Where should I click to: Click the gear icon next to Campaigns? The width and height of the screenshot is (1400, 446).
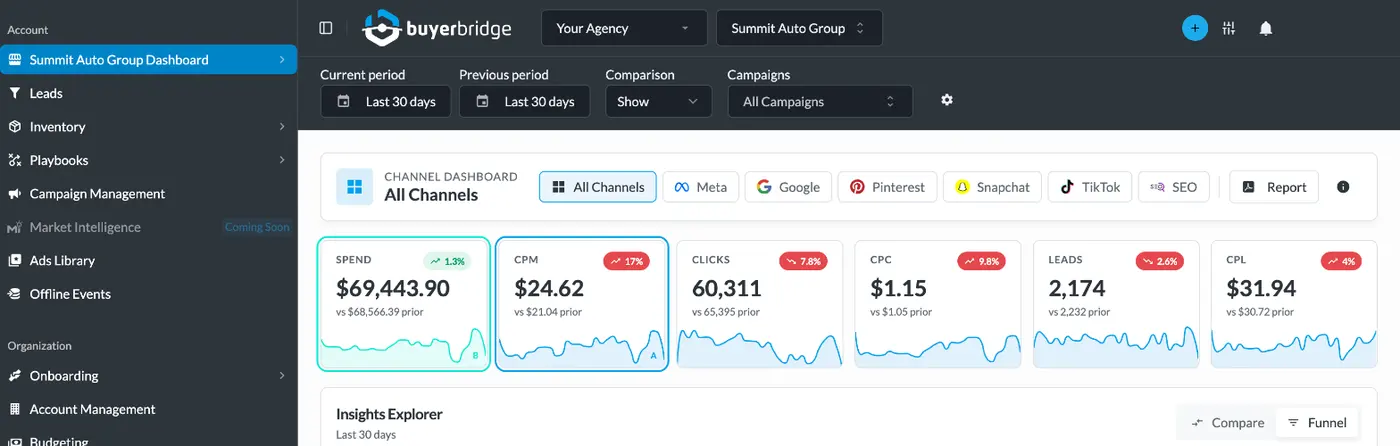(x=947, y=100)
